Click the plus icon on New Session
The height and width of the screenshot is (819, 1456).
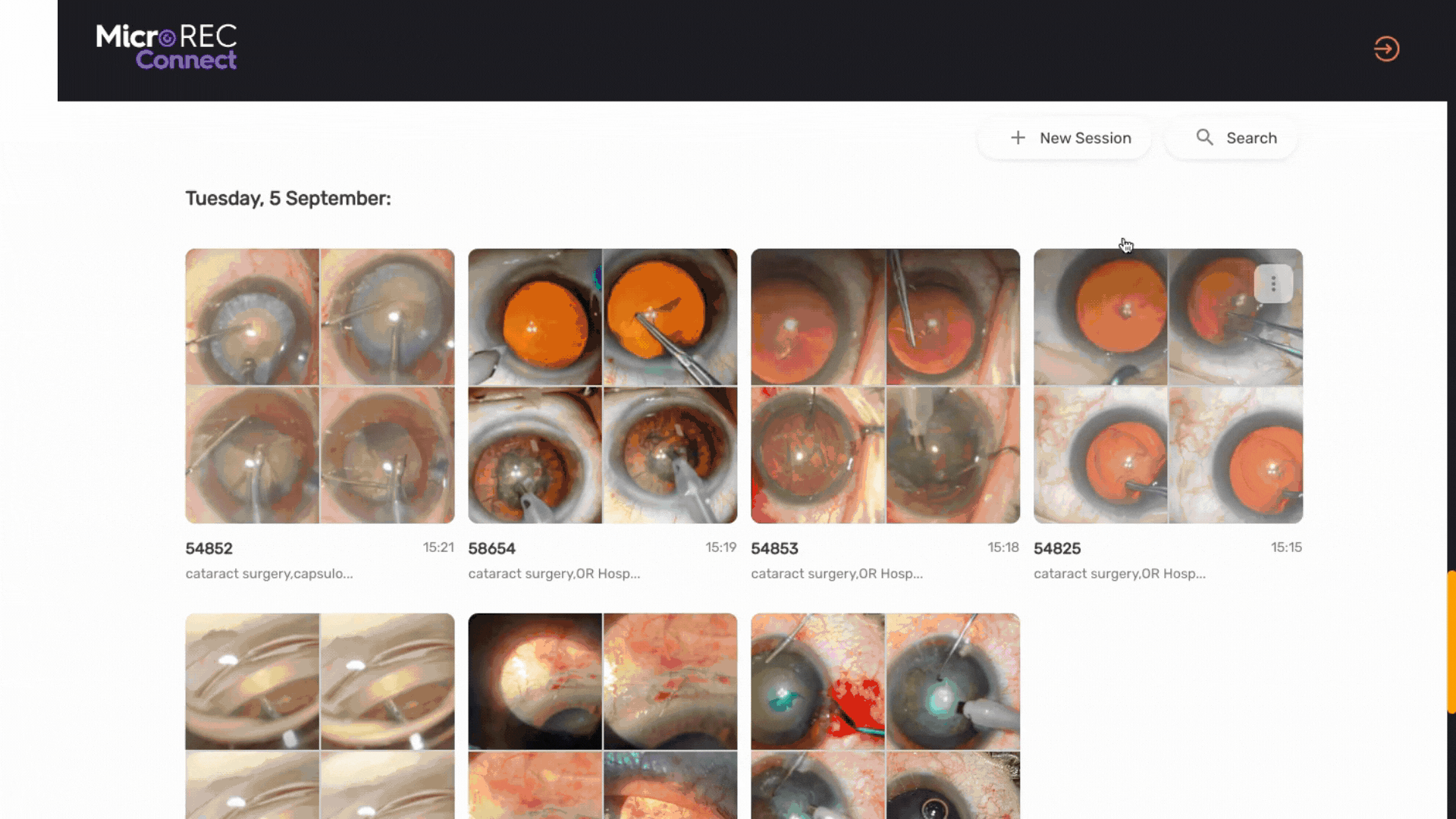click(1018, 137)
